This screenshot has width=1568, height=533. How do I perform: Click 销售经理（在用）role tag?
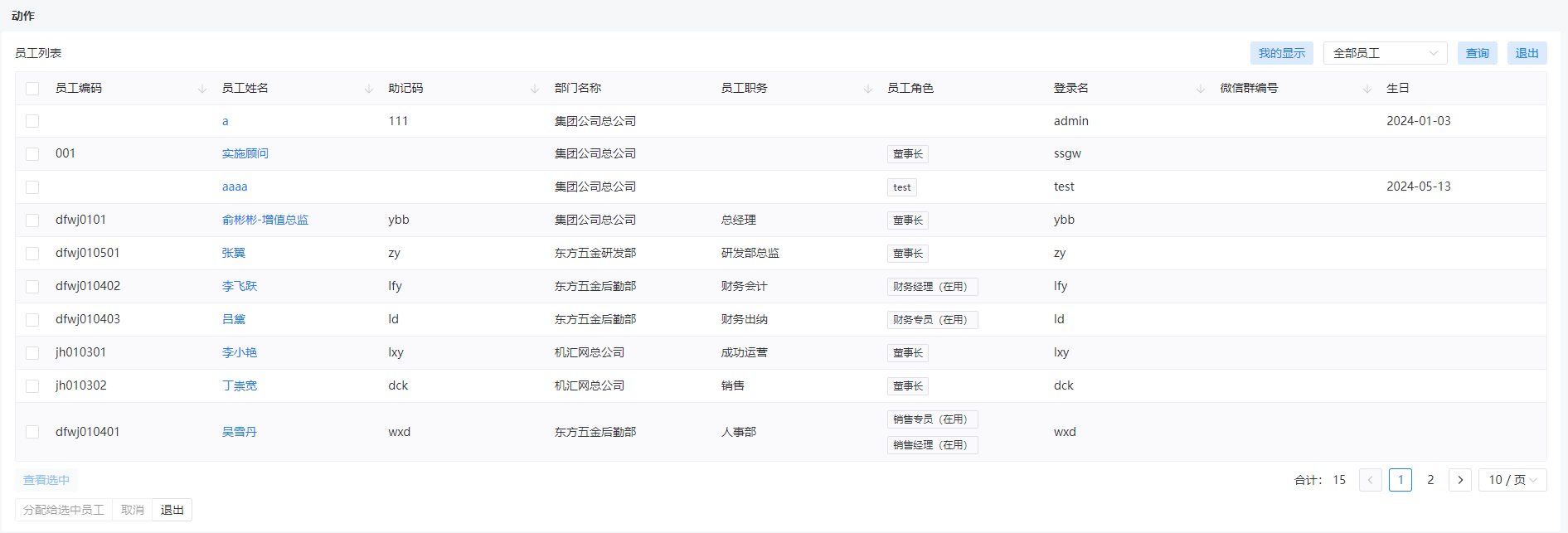pos(933,445)
